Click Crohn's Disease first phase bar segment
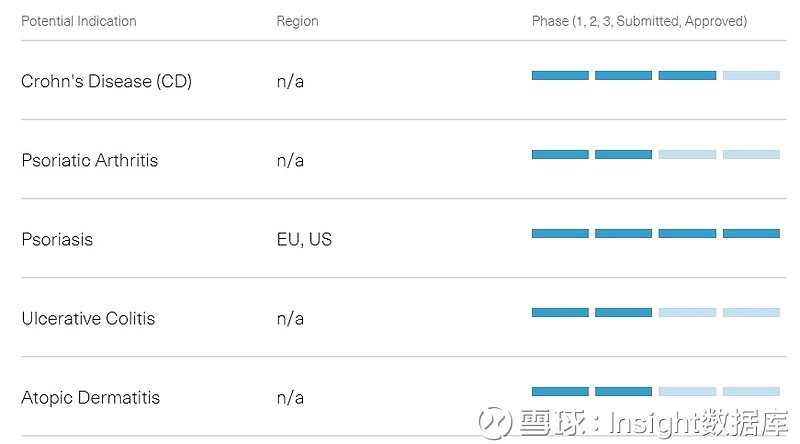The height and width of the screenshot is (444, 800). point(560,75)
